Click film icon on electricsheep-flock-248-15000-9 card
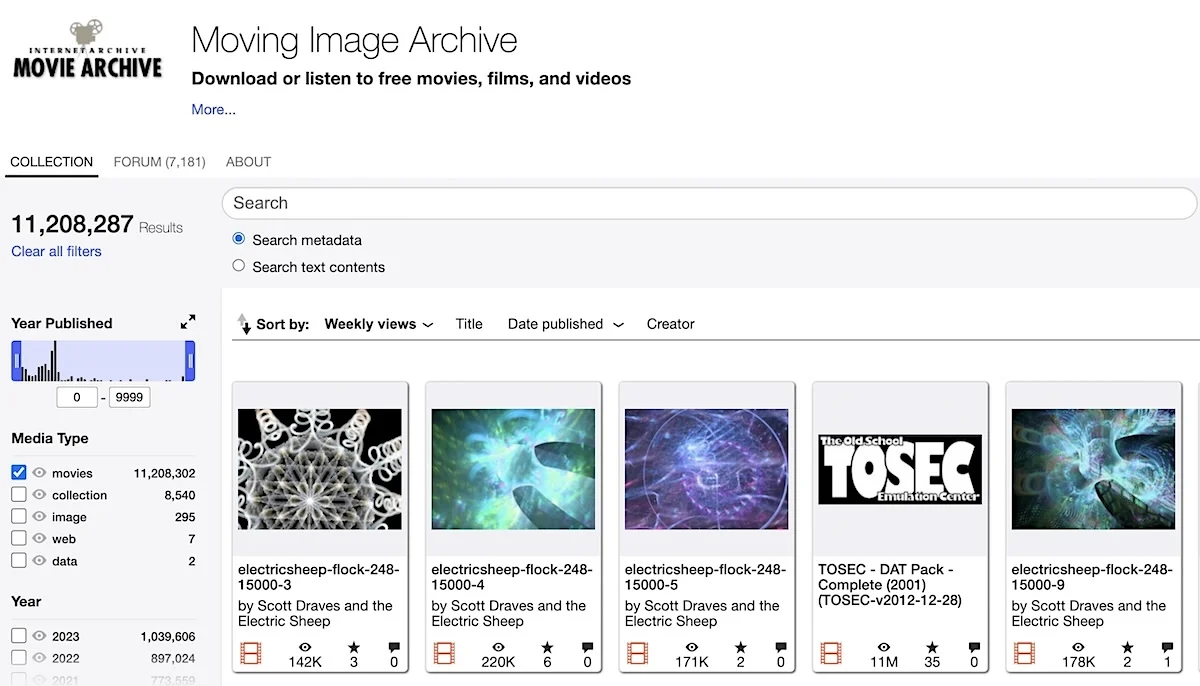This screenshot has width=1200, height=686. pyautogui.click(x=1024, y=654)
